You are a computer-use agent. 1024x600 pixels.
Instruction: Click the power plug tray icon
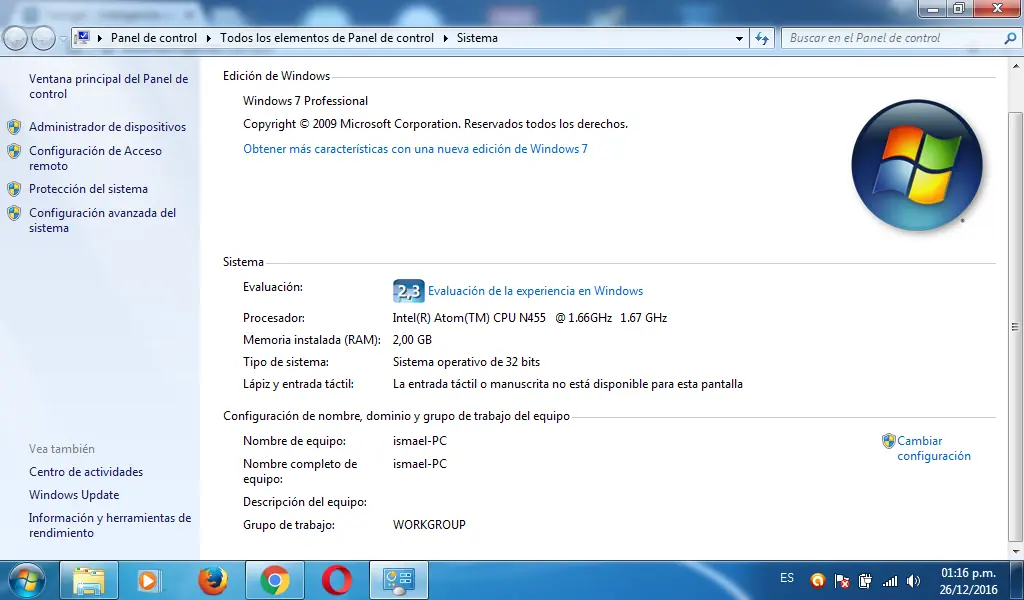865,580
